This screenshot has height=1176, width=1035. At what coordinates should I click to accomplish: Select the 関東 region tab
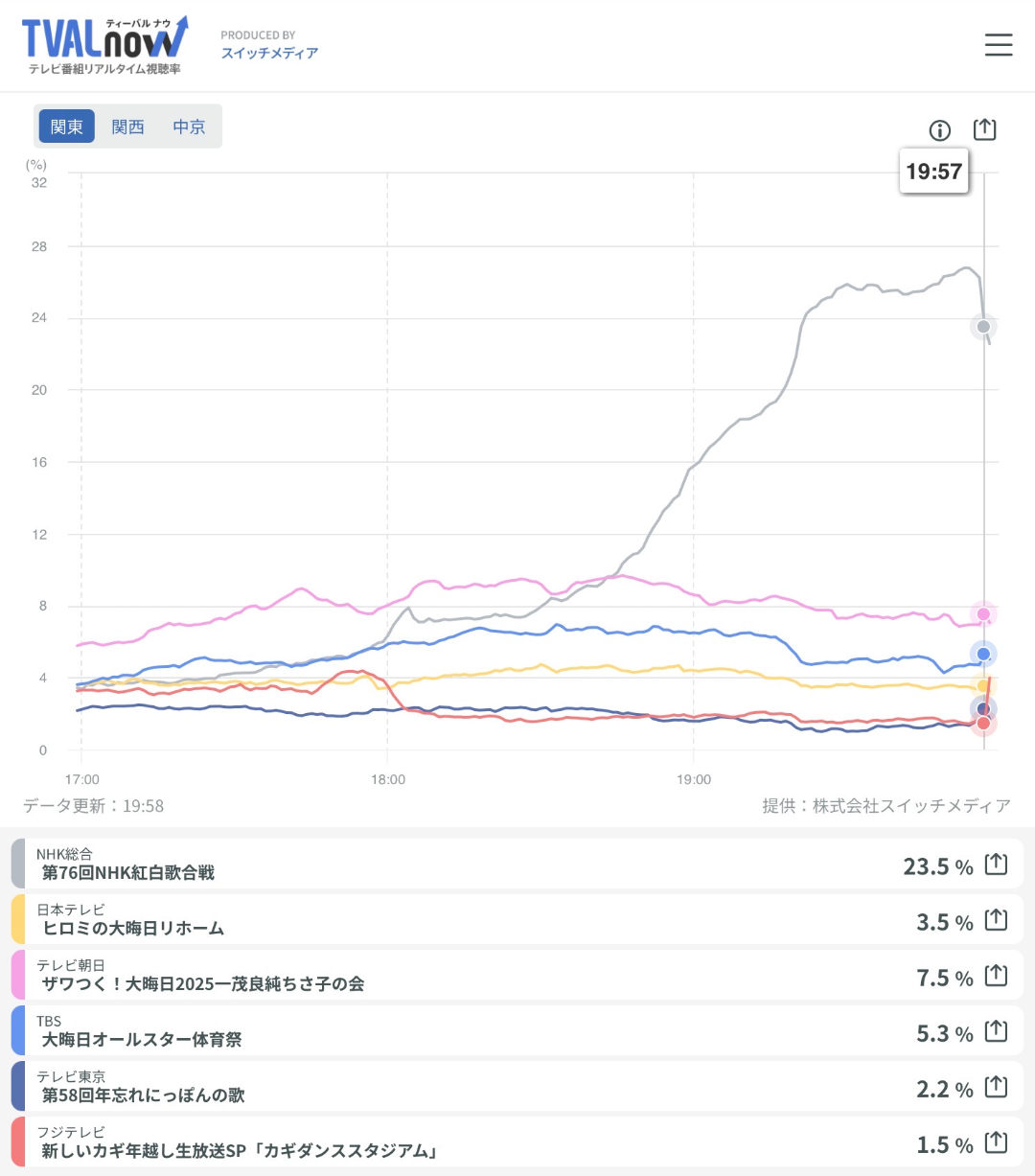(x=67, y=127)
